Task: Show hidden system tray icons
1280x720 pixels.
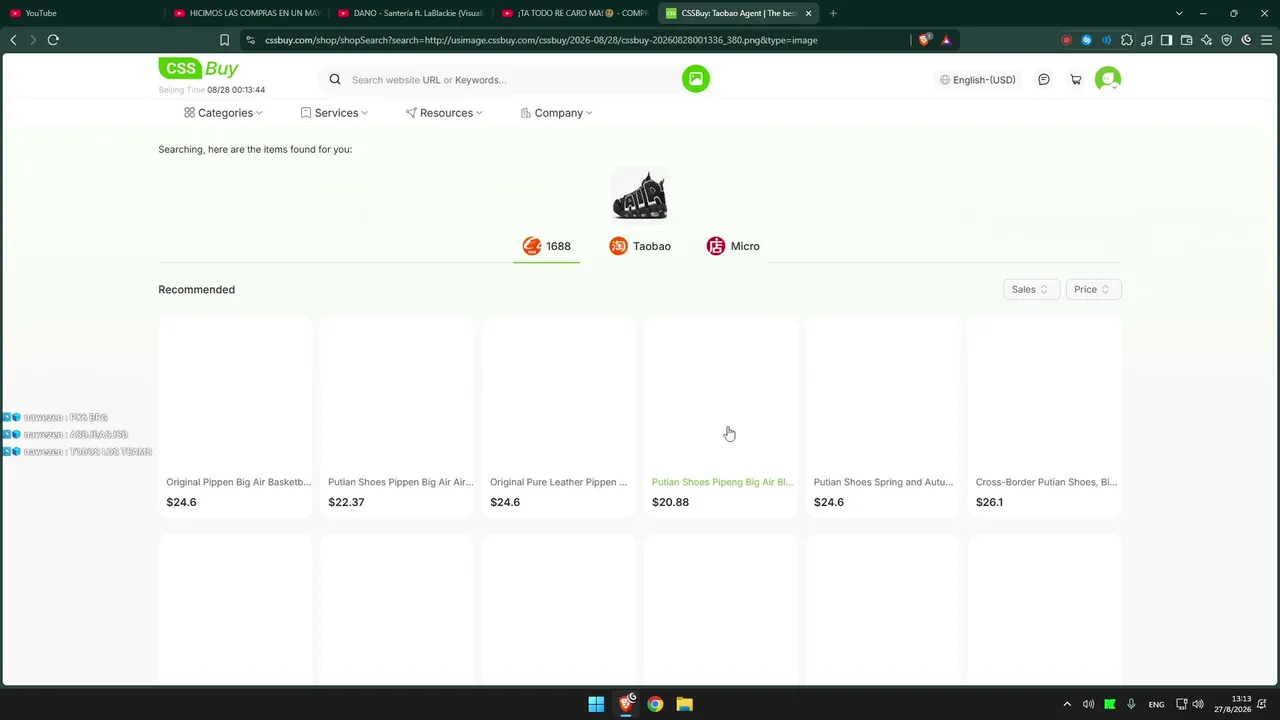Action: (x=1067, y=704)
